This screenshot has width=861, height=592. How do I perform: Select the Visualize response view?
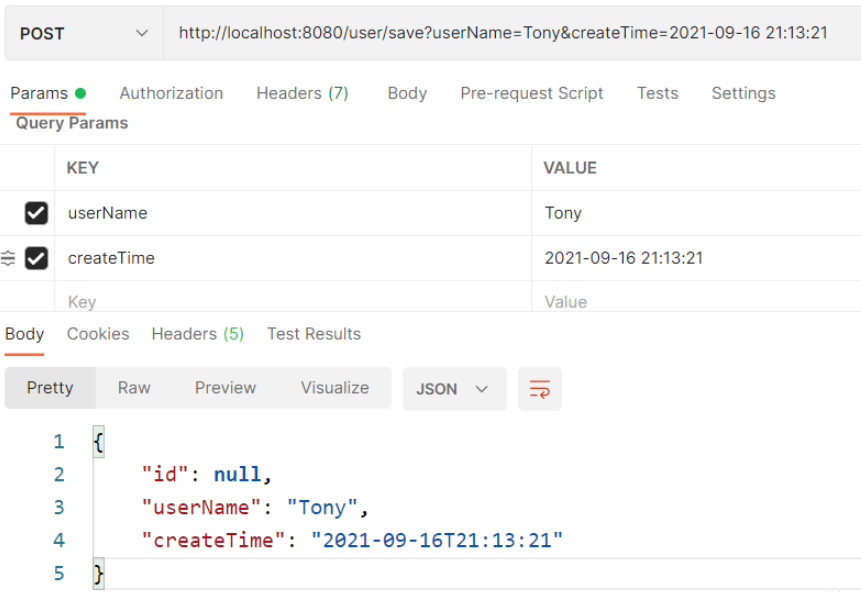(x=334, y=388)
